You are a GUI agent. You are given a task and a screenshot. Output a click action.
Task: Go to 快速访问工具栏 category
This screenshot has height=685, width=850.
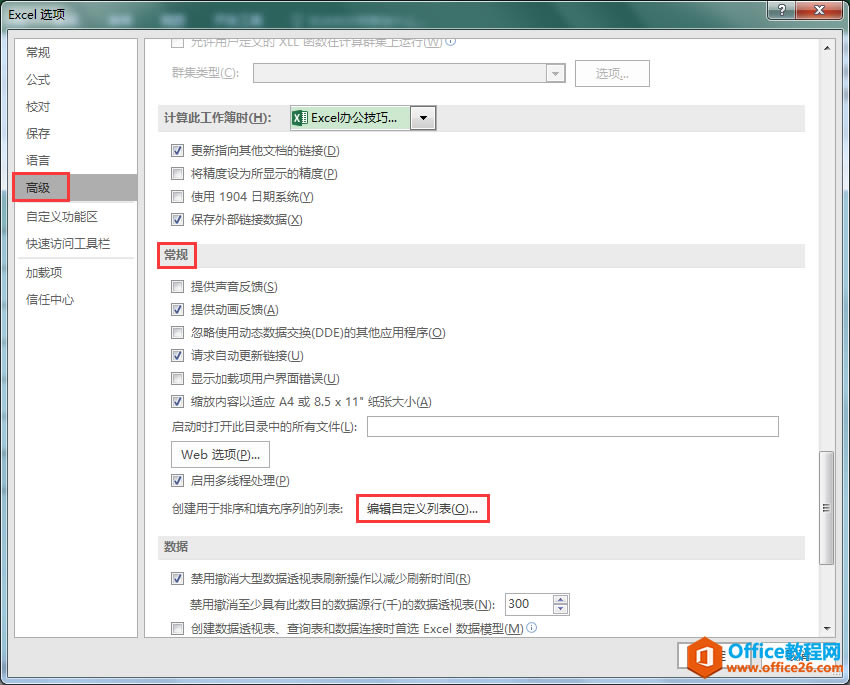[x=76, y=244]
